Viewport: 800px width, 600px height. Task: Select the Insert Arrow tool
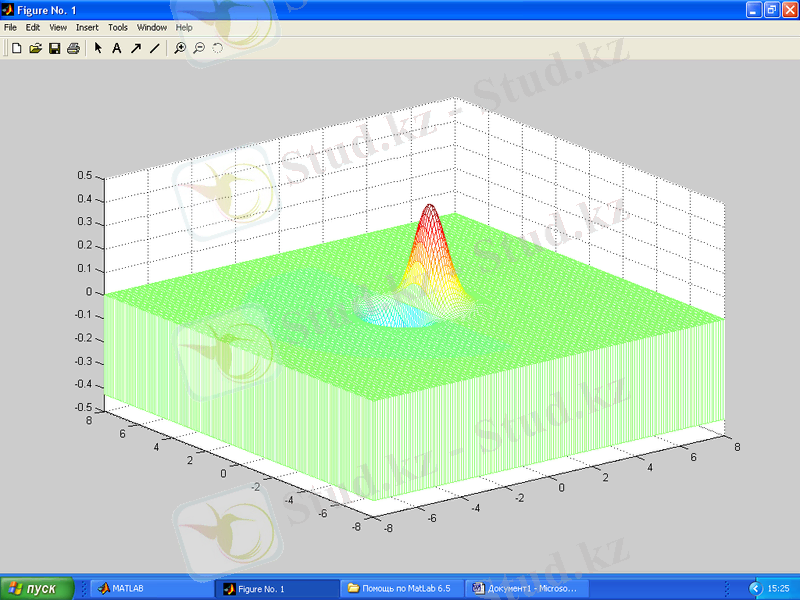click(x=135, y=47)
